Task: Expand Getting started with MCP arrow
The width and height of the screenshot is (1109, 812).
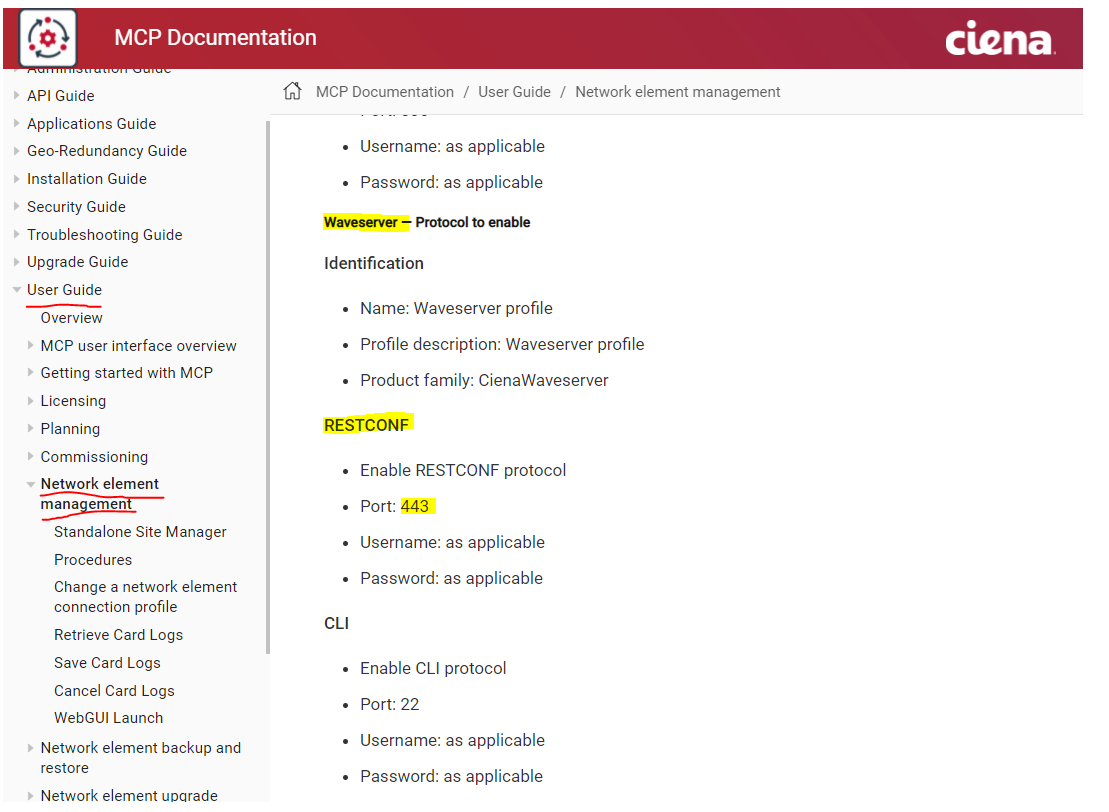Action: (30, 373)
